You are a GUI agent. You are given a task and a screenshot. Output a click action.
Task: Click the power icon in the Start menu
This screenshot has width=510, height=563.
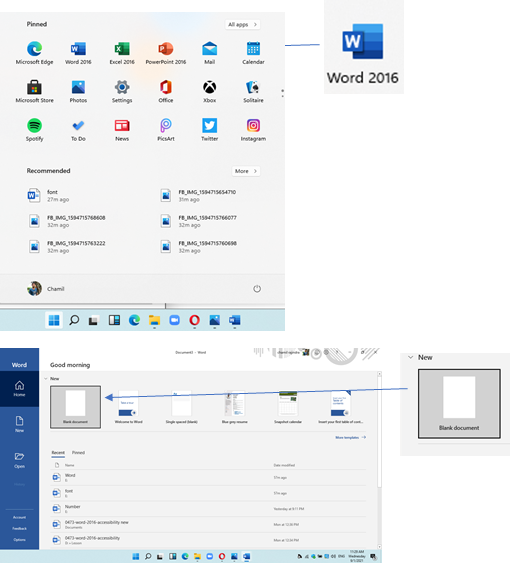(257, 289)
